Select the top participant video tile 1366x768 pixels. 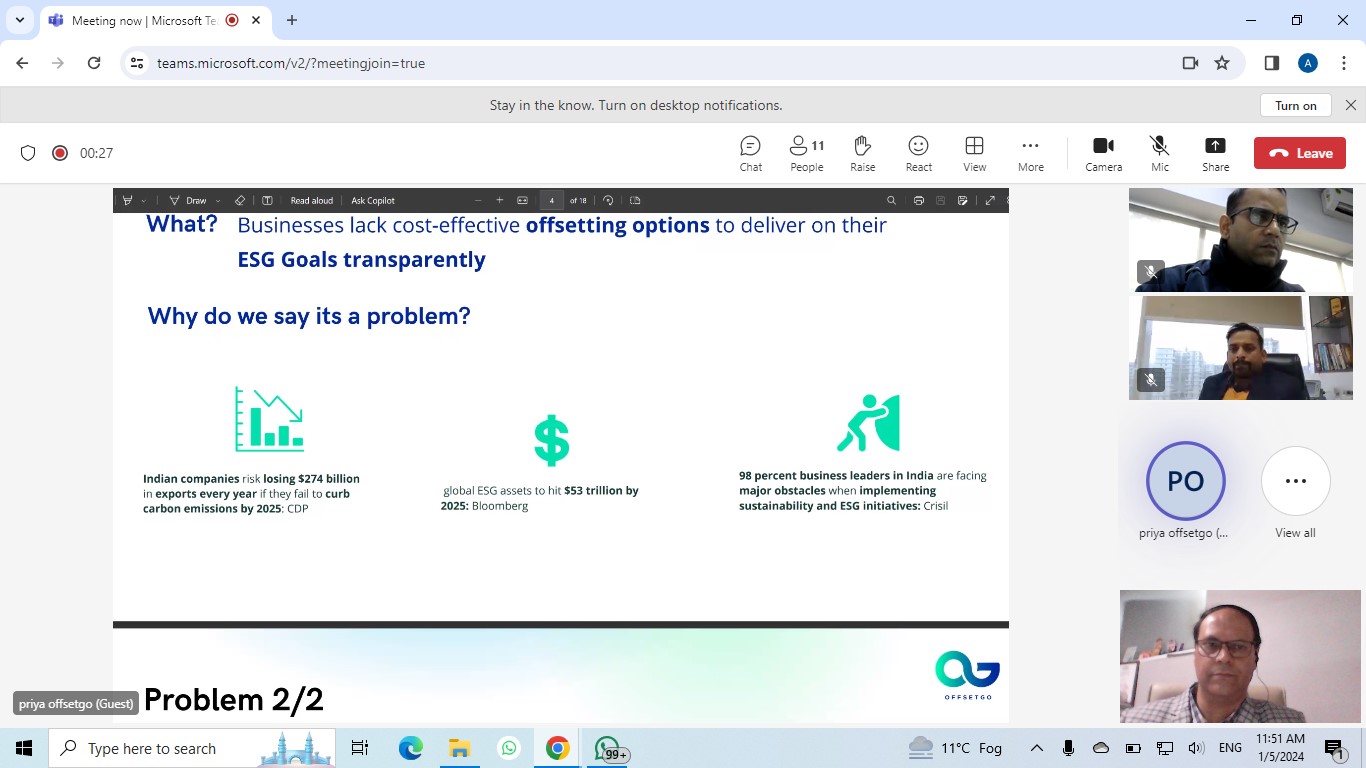pyautogui.click(x=1241, y=240)
